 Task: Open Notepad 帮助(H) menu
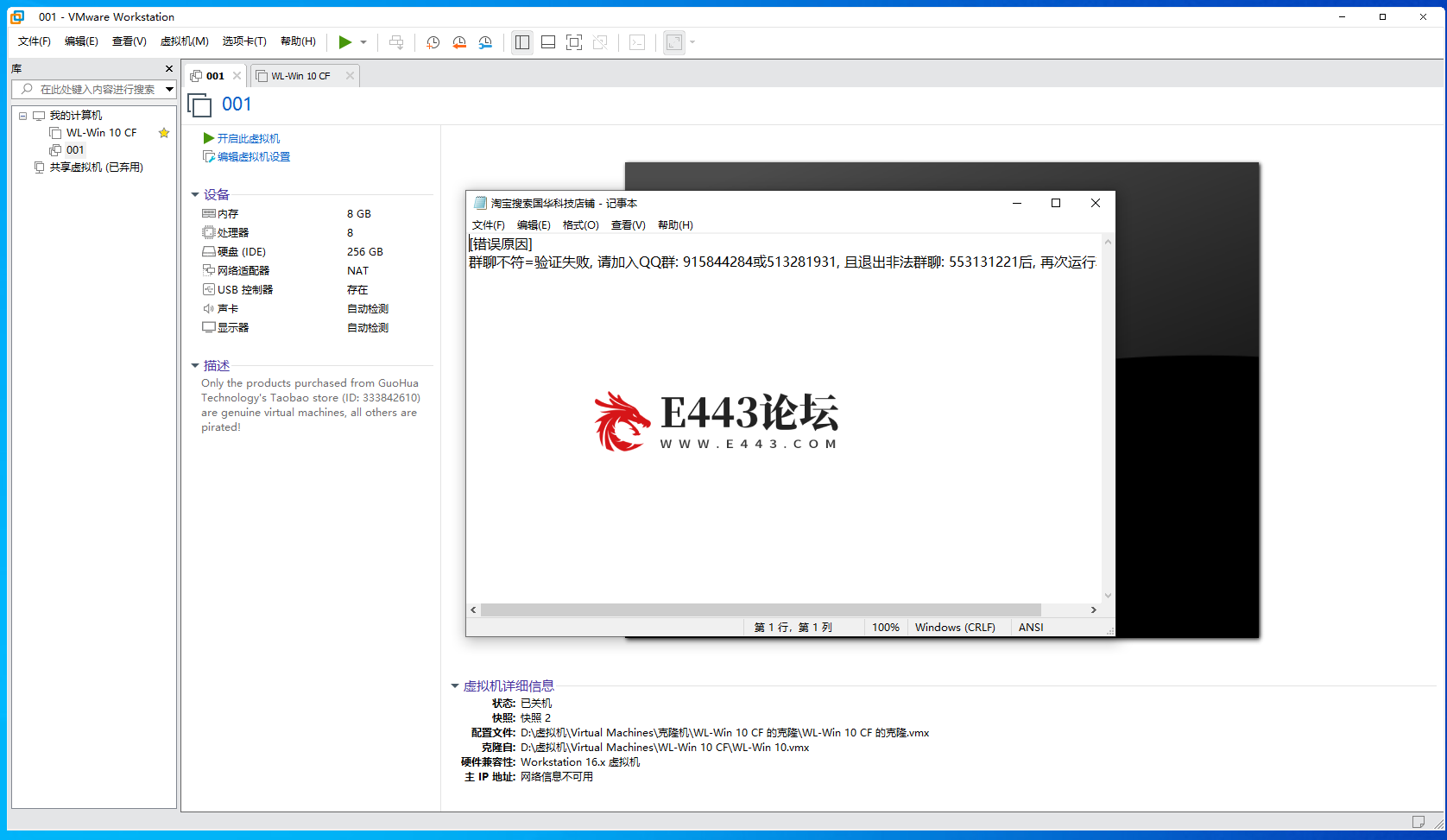point(675,225)
